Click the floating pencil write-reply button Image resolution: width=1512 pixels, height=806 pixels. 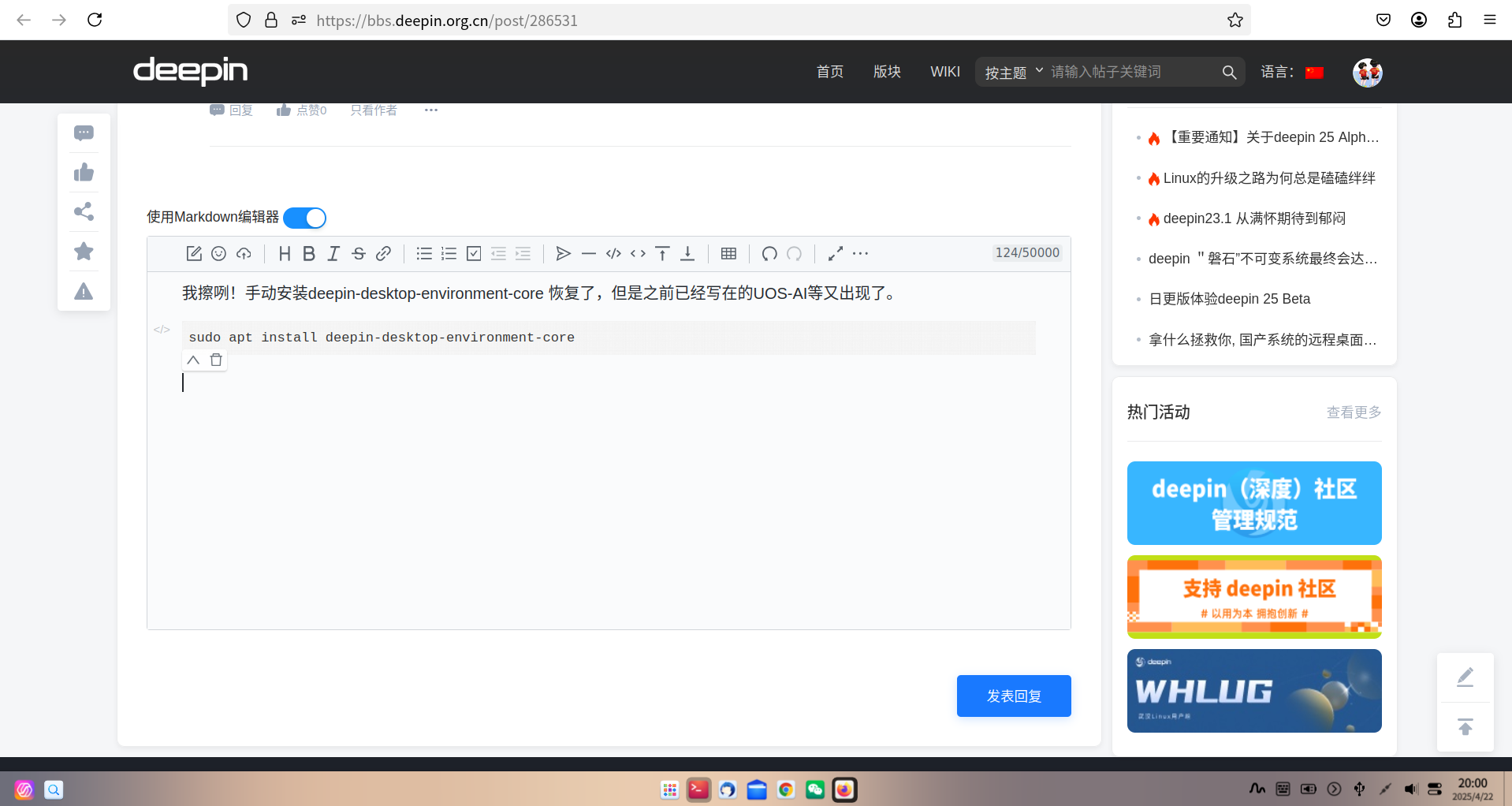pyautogui.click(x=1465, y=677)
